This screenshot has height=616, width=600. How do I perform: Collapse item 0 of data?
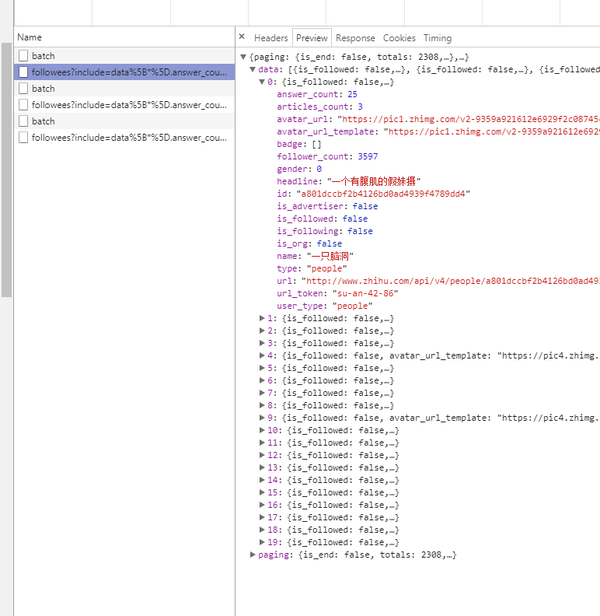(262, 82)
